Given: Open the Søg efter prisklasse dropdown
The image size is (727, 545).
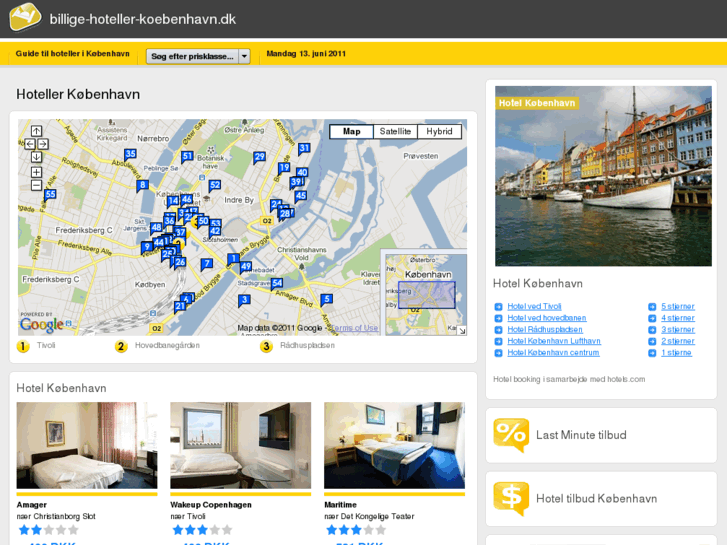Looking at the screenshot, I should click(x=198, y=56).
